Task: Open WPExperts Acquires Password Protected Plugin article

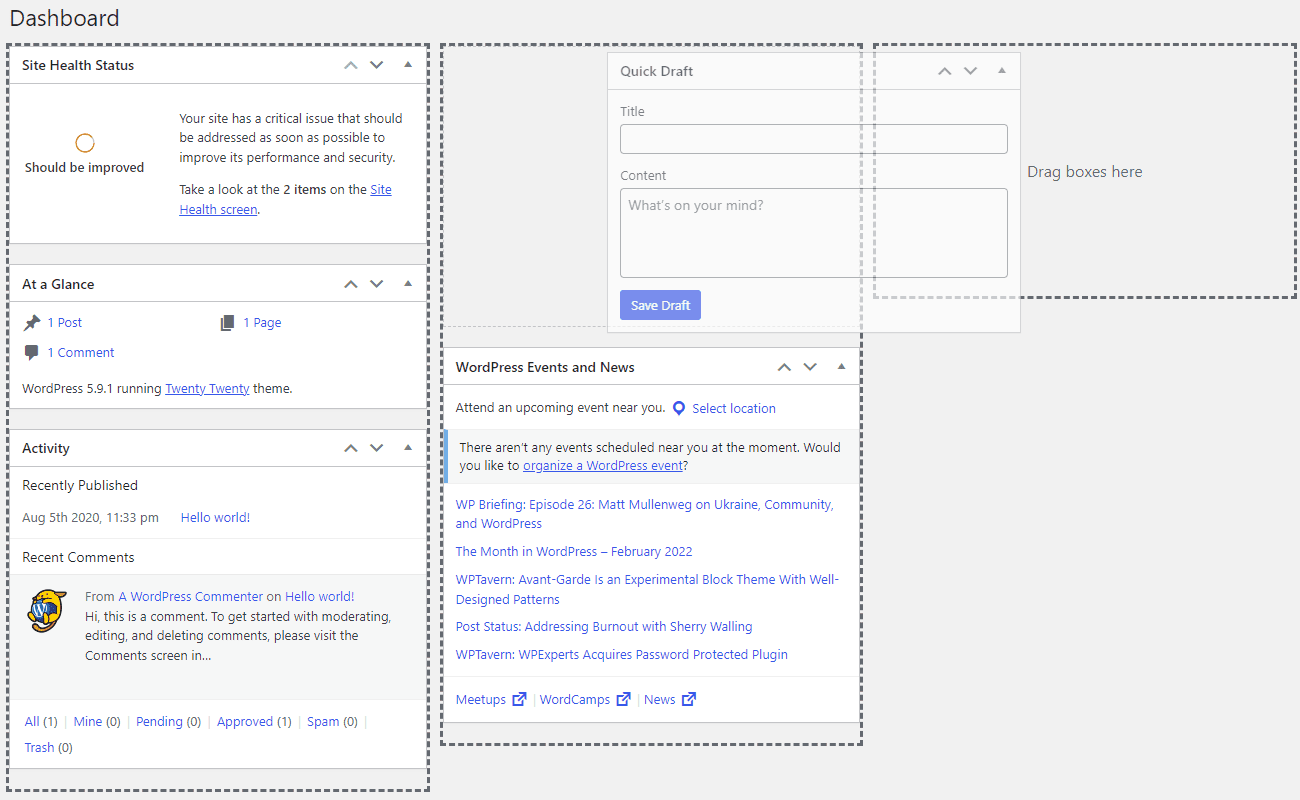Action: click(622, 655)
